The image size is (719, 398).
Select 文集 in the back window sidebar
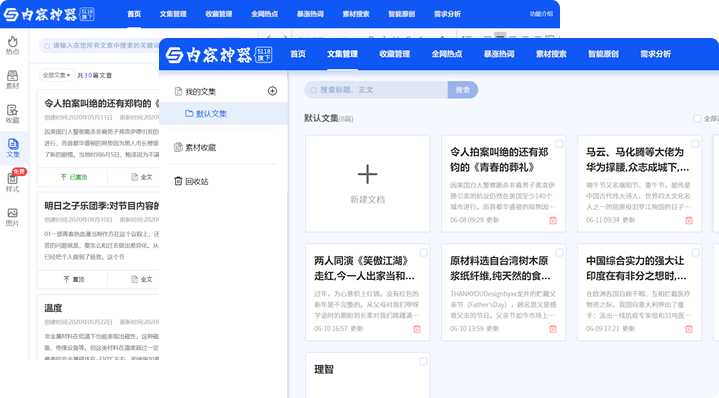(13, 148)
